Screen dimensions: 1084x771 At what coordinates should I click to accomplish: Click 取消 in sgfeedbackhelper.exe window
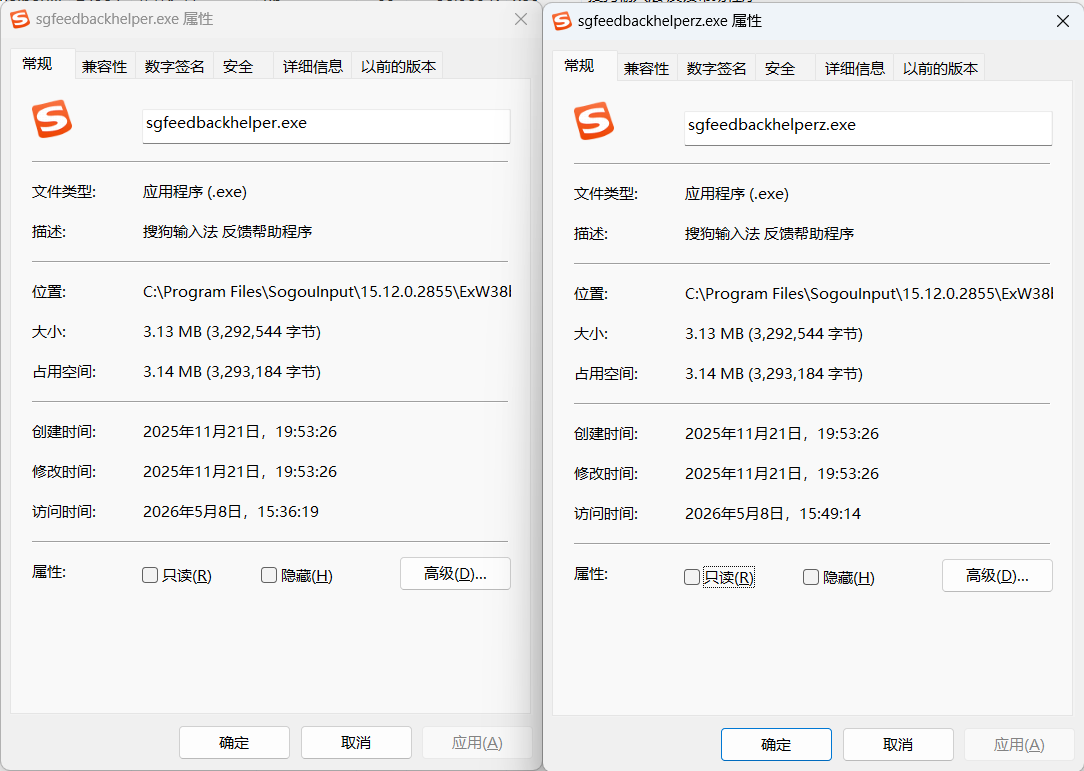coord(356,743)
